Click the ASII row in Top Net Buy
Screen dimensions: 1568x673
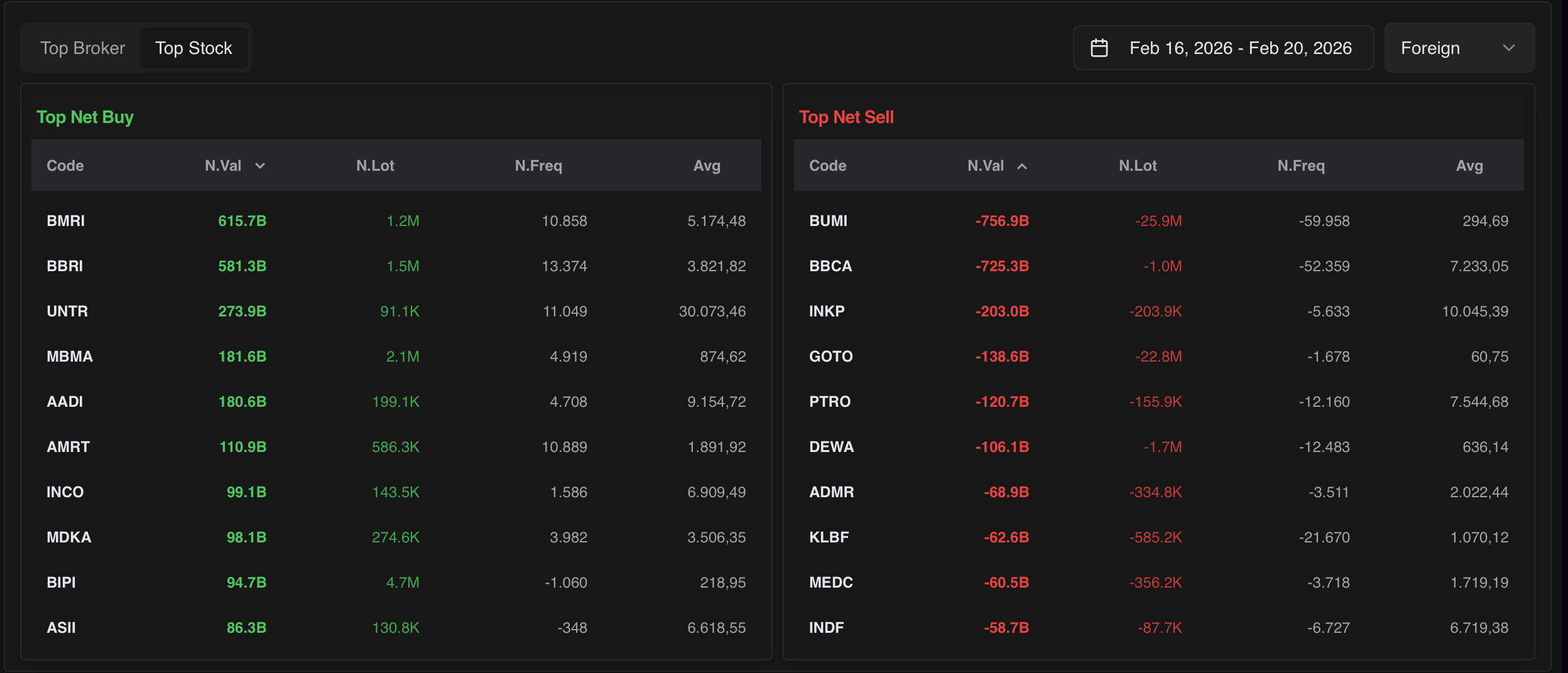click(62, 628)
